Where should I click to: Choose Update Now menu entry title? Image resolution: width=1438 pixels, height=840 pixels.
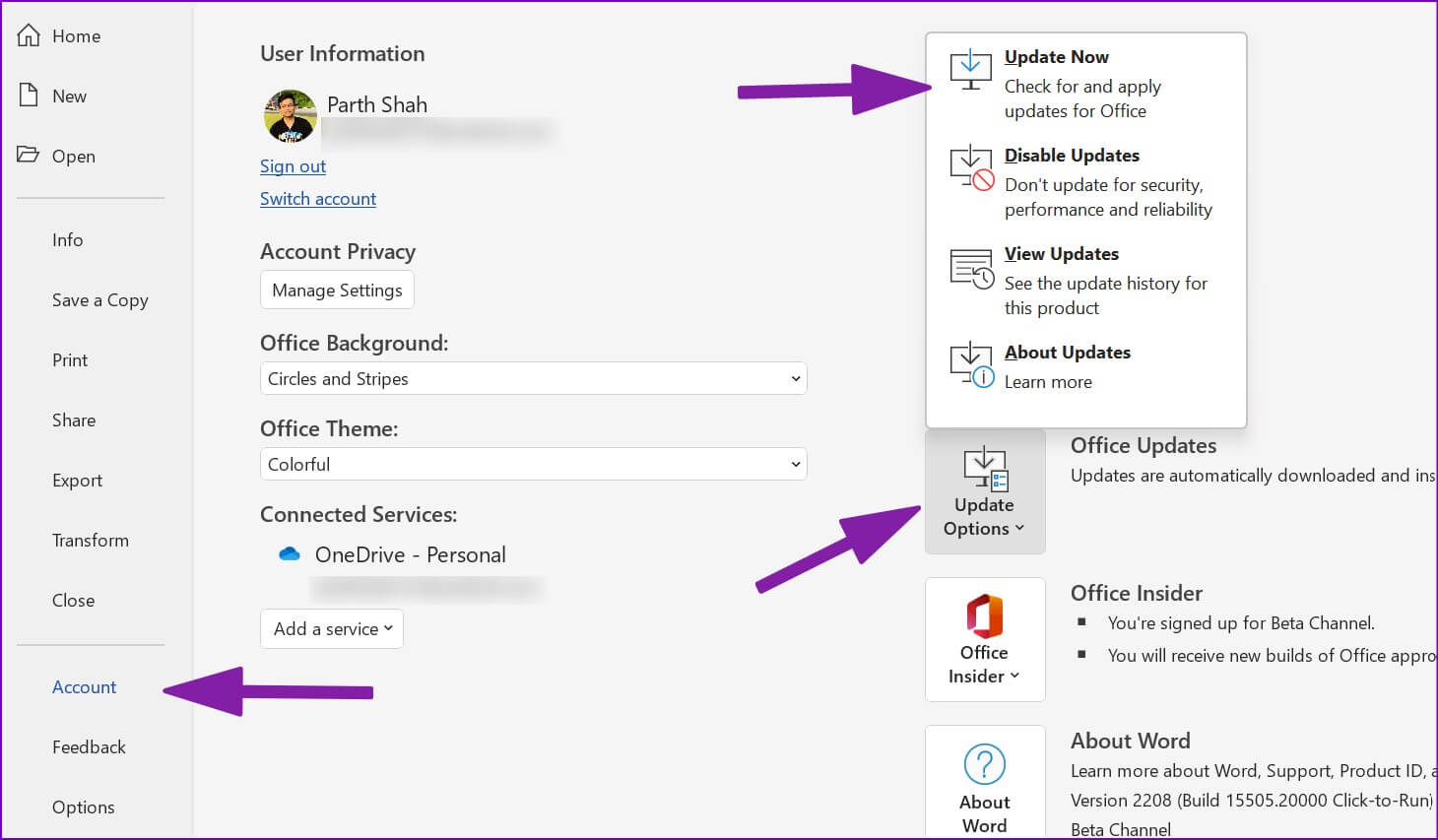[1057, 57]
